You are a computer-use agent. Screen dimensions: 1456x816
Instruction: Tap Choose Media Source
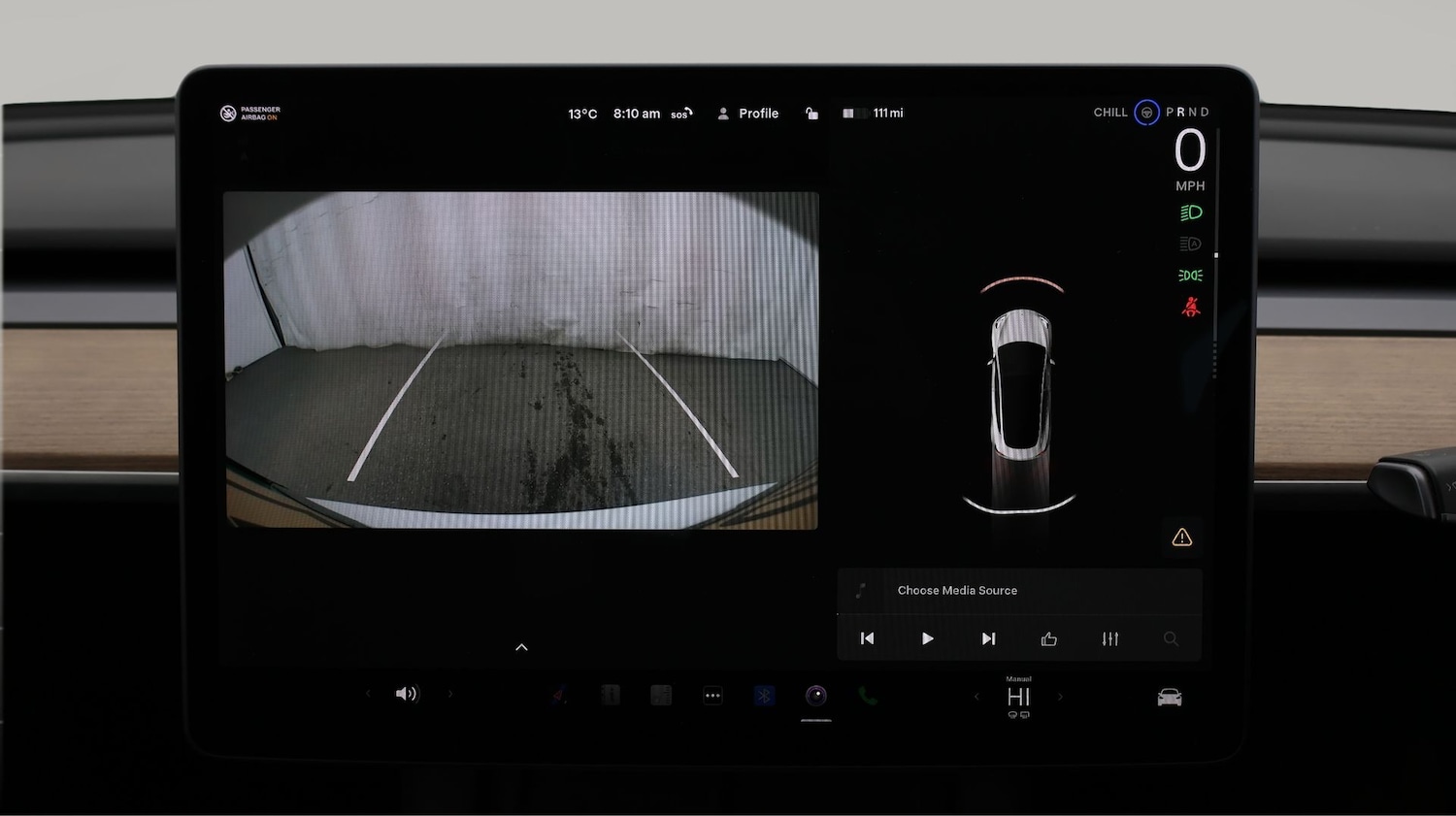[957, 590]
